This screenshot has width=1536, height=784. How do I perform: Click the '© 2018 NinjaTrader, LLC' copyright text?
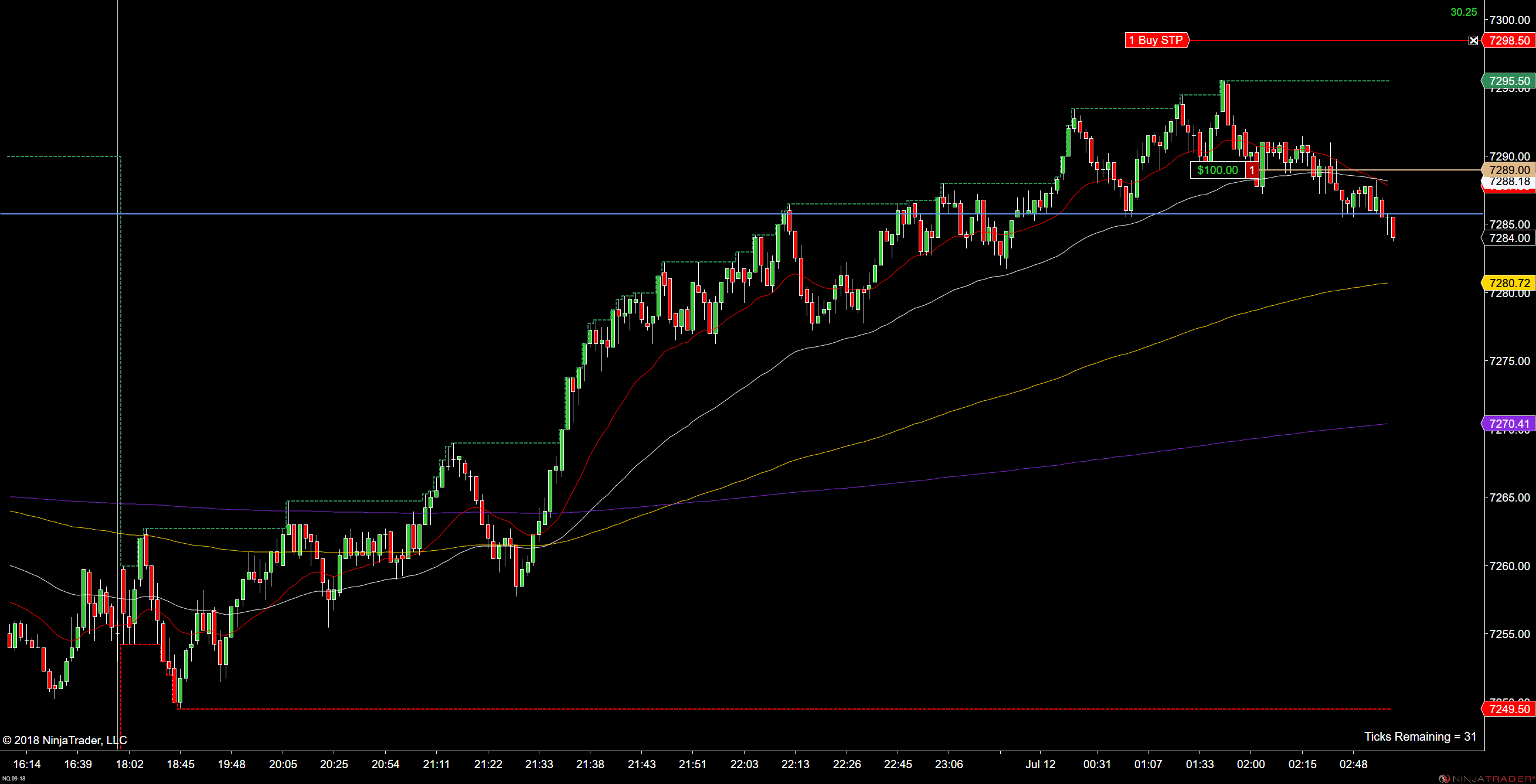click(x=65, y=741)
